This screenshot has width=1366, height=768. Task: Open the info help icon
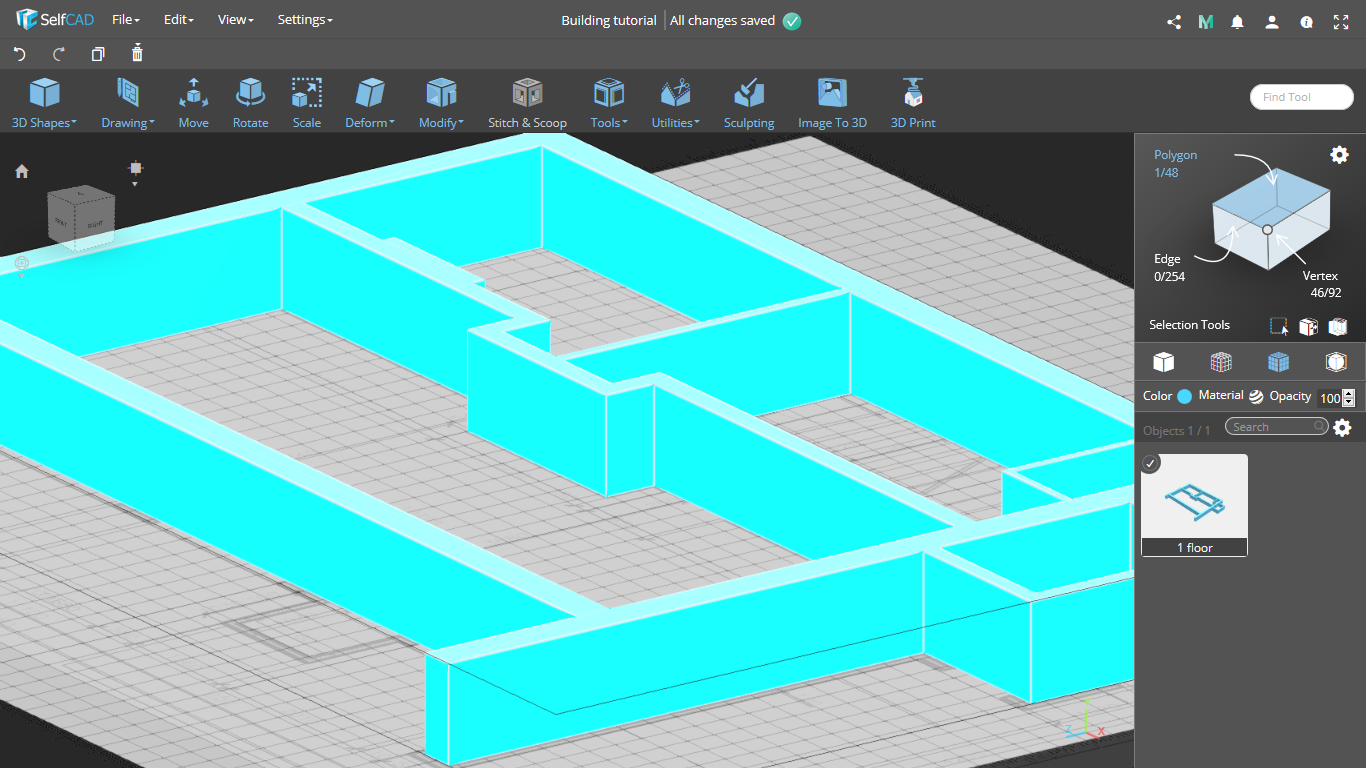tap(1306, 21)
